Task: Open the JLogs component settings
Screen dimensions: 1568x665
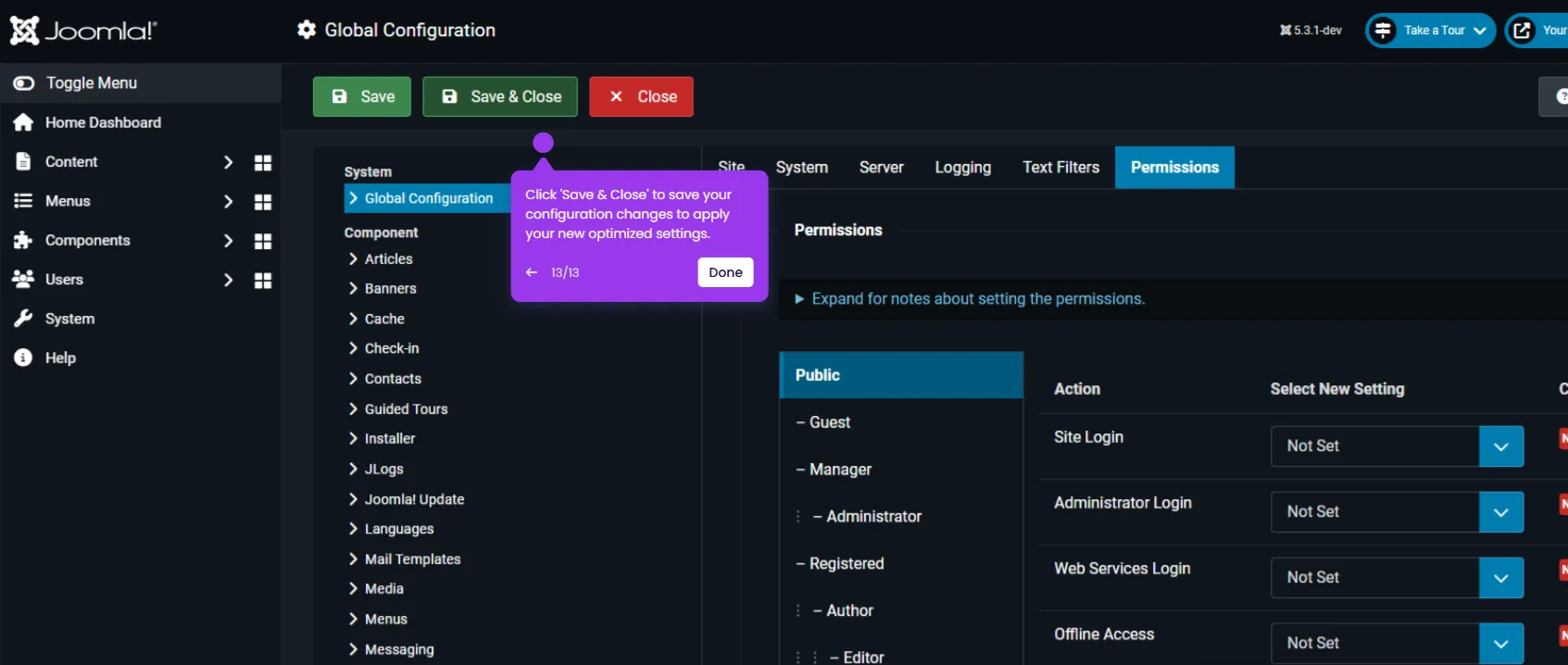Action: [383, 469]
